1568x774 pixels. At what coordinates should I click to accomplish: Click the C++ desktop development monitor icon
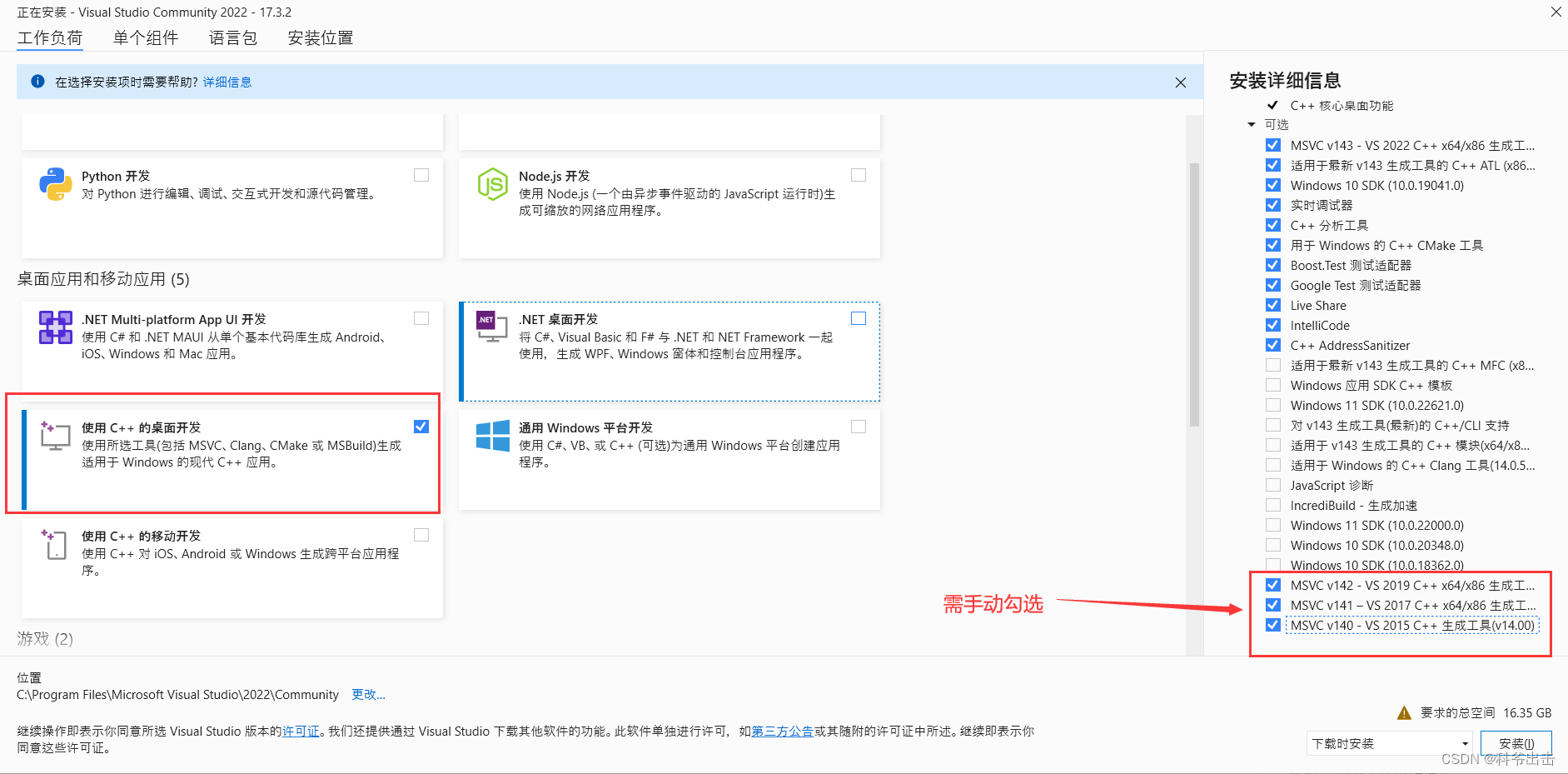coord(56,436)
